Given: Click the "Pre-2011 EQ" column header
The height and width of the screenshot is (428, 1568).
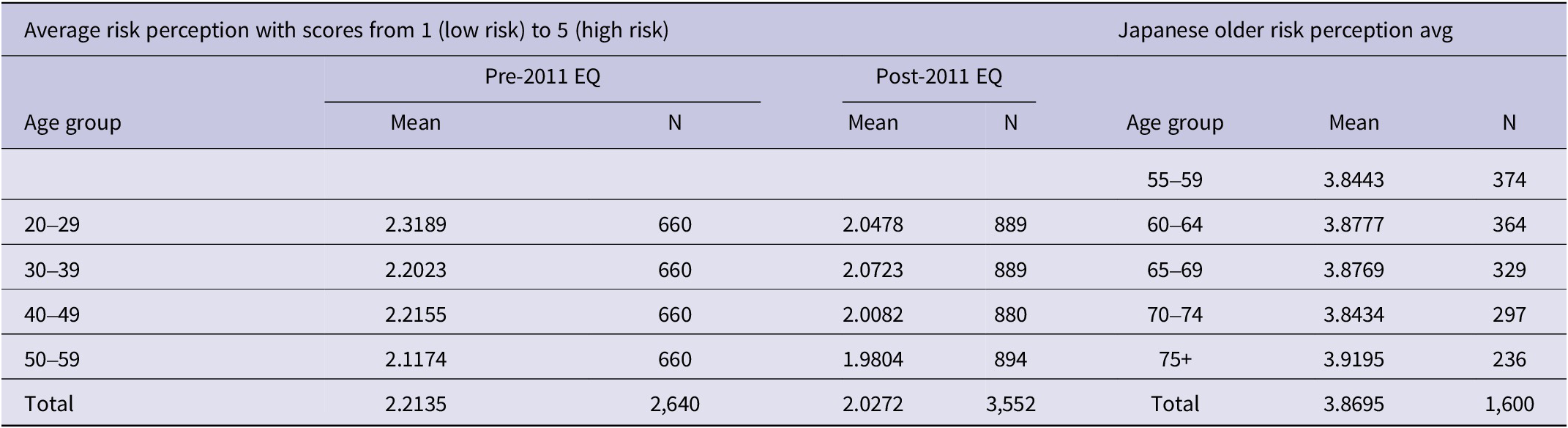Looking at the screenshot, I should 542,77.
